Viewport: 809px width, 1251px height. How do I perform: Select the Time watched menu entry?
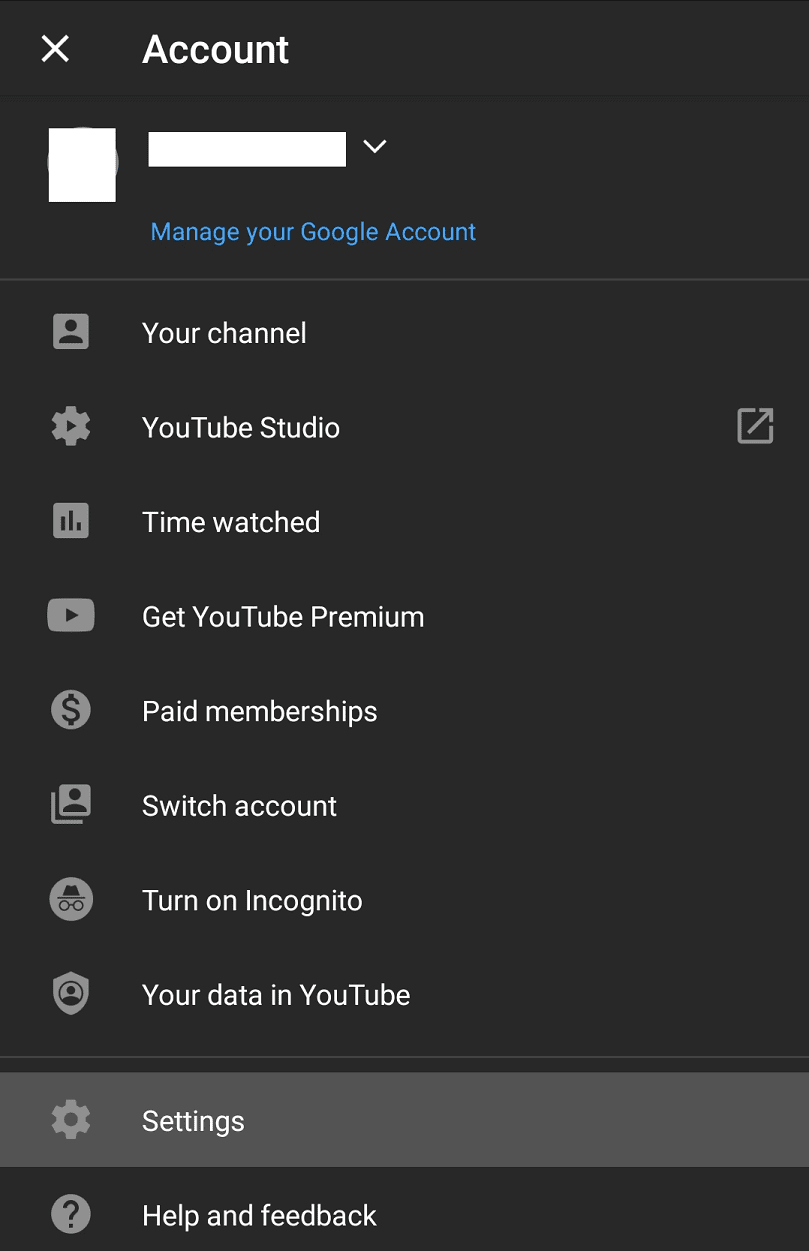(x=404, y=521)
